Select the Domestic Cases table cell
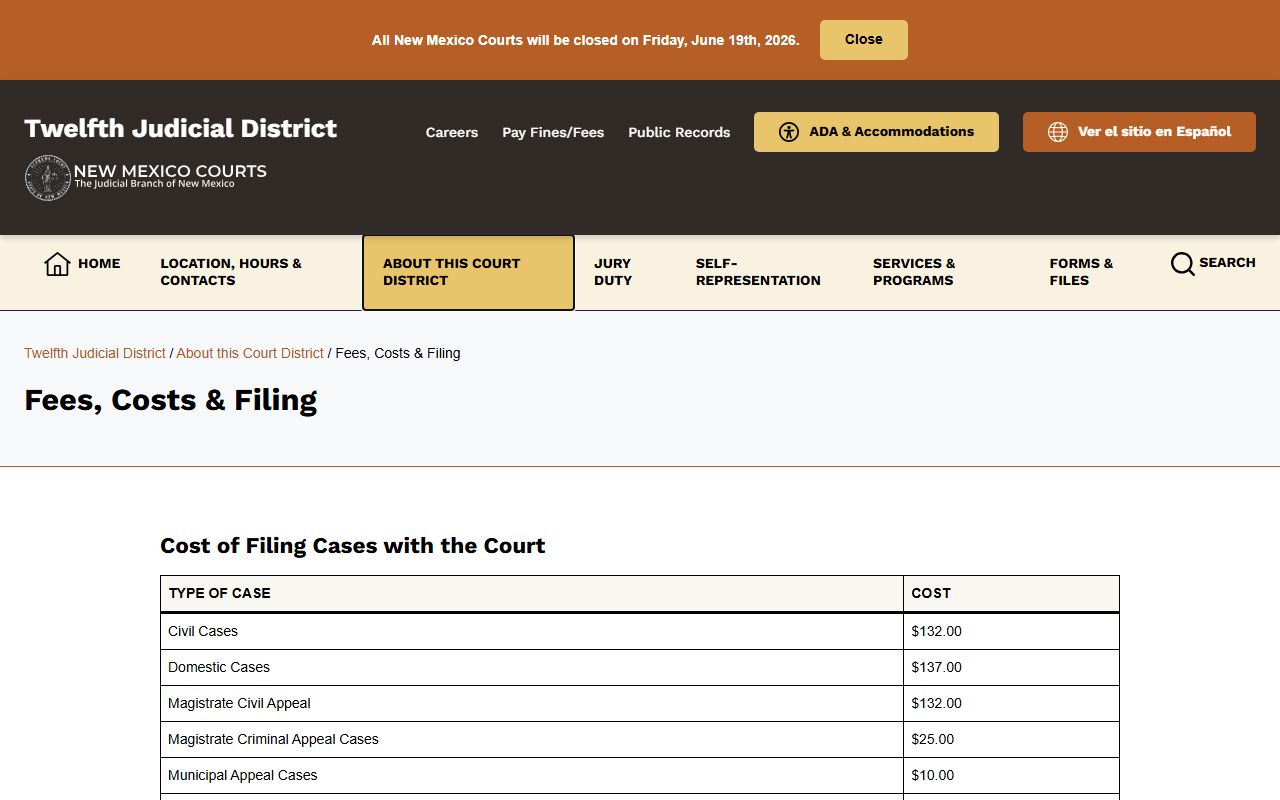The image size is (1280, 800). pyautogui.click(x=532, y=667)
